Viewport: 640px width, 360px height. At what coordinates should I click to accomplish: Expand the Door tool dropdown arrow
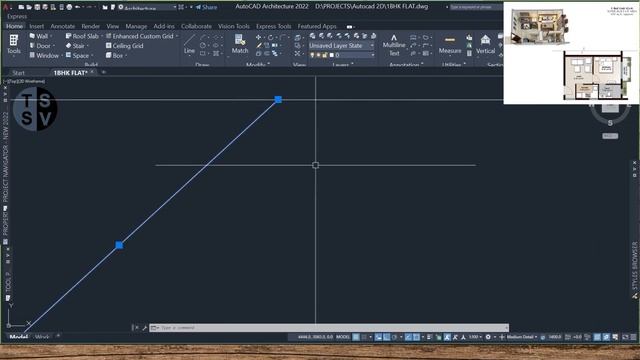[x=54, y=46]
